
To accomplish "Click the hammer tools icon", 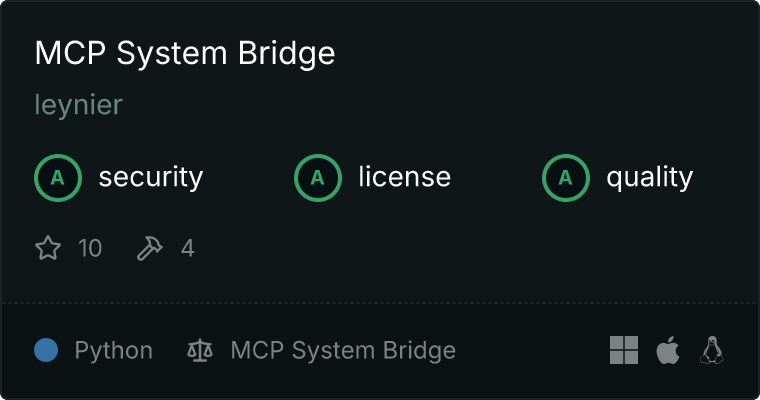I will coord(150,248).
